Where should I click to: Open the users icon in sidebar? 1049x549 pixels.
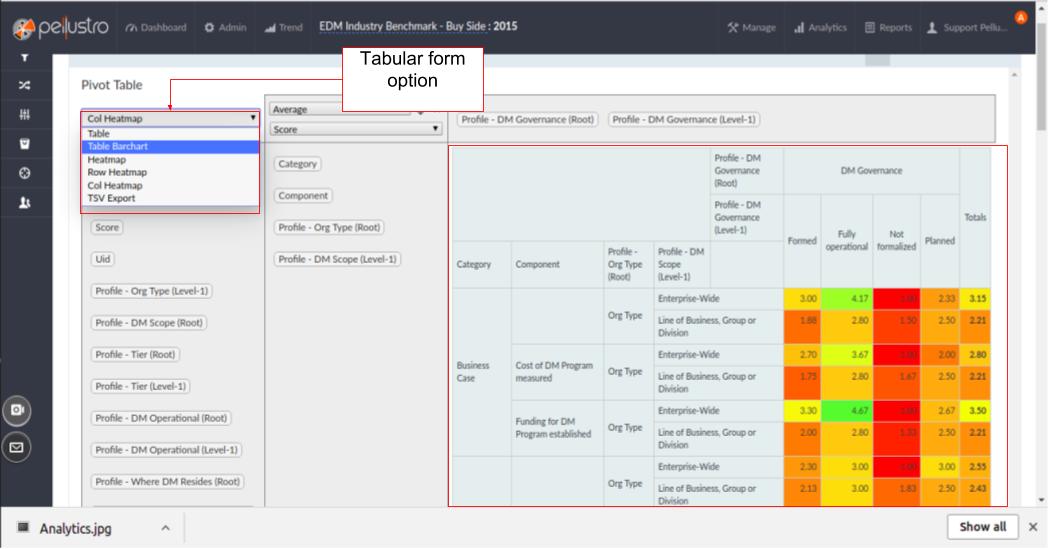click(25, 203)
